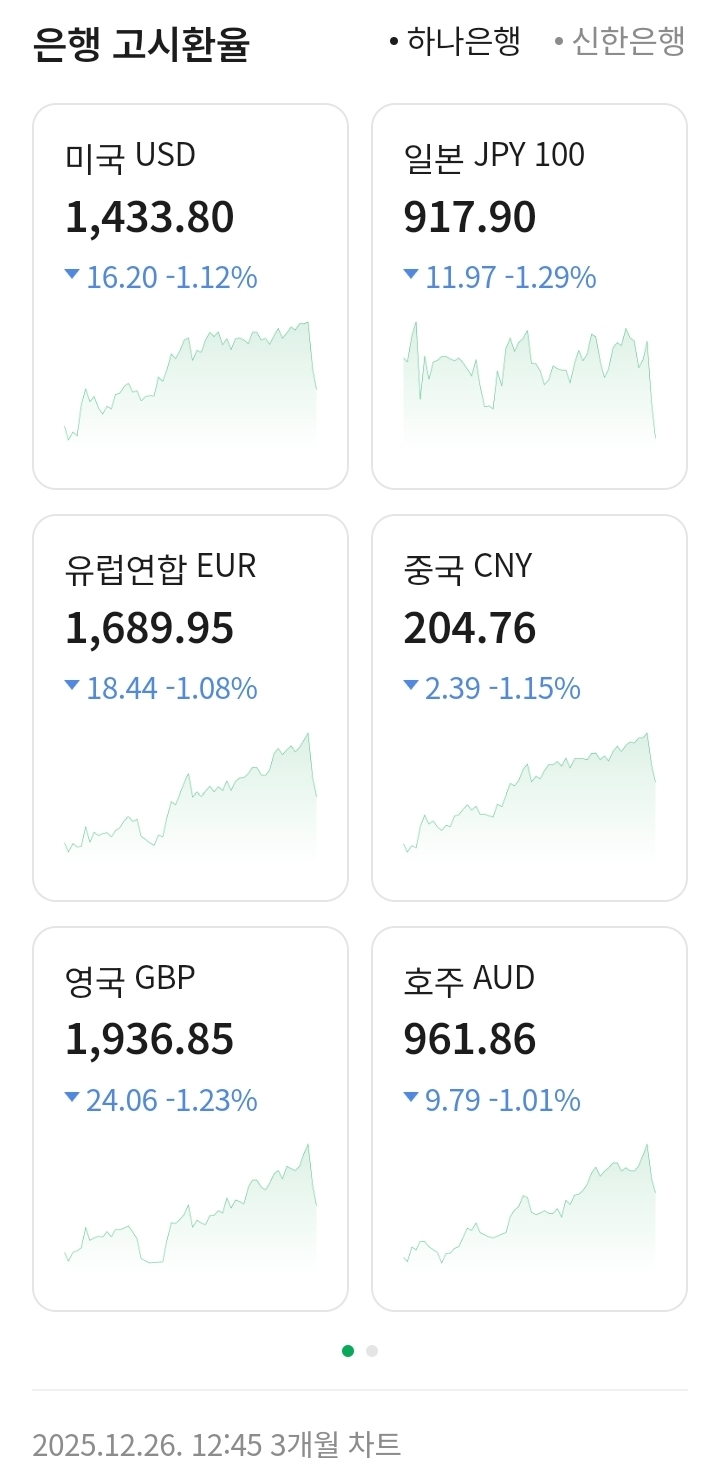Image resolution: width=720 pixels, height=1478 pixels.
Task: Click the 유럽연합 EUR card title
Action: [160, 567]
